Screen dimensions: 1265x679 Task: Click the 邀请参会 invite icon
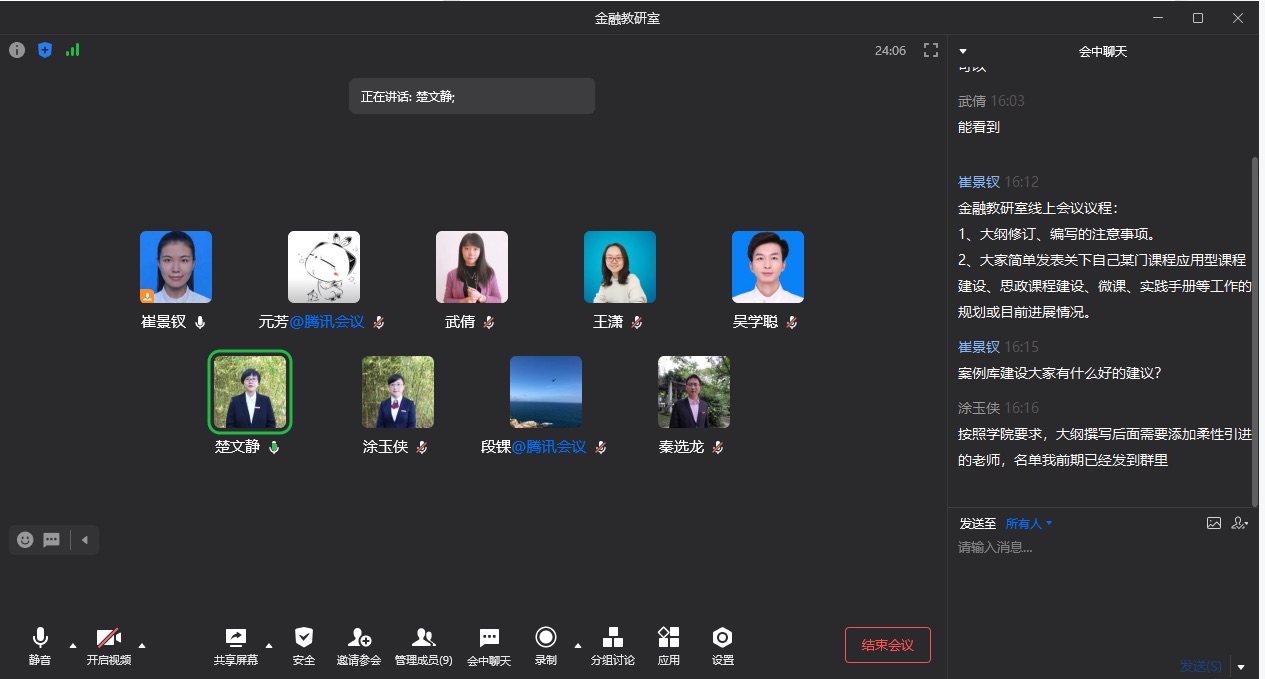[359, 645]
